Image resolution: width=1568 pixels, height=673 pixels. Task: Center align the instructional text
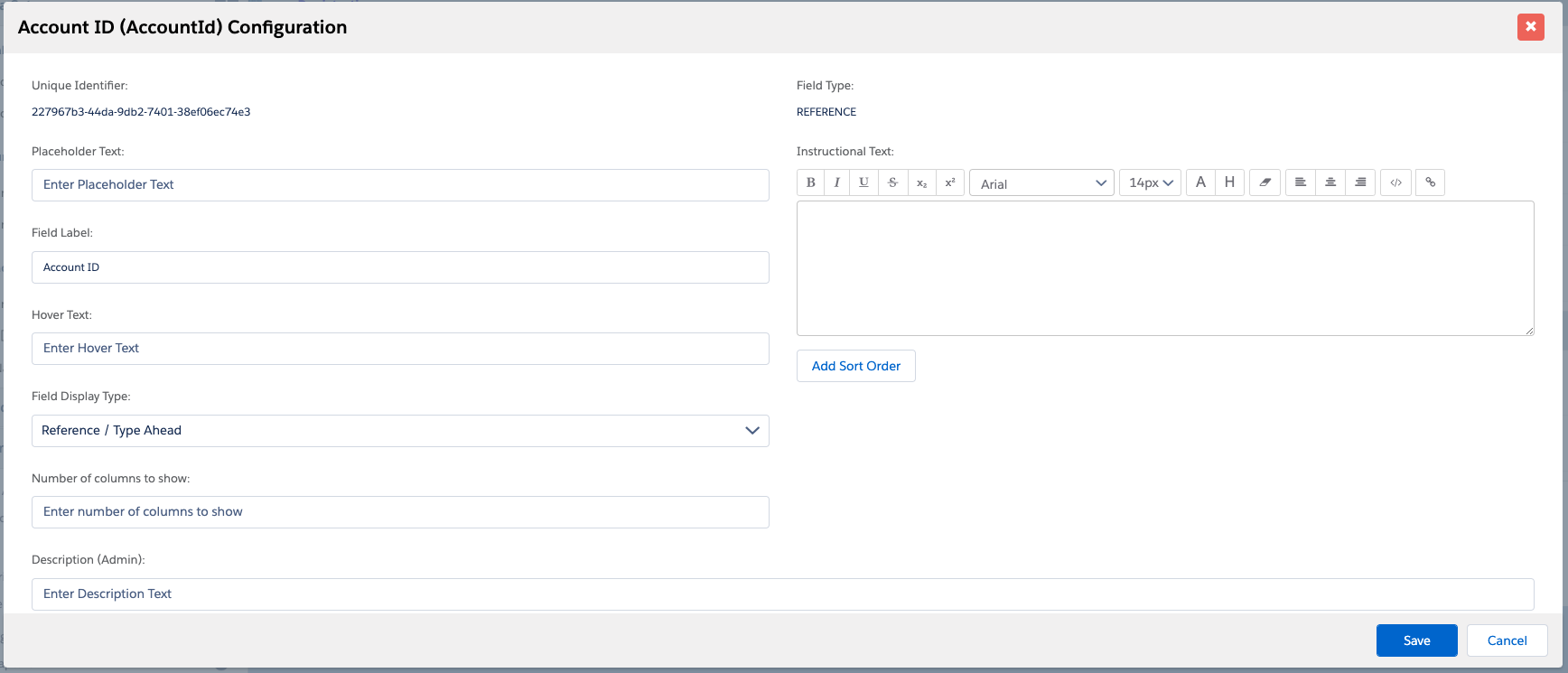[1330, 182]
